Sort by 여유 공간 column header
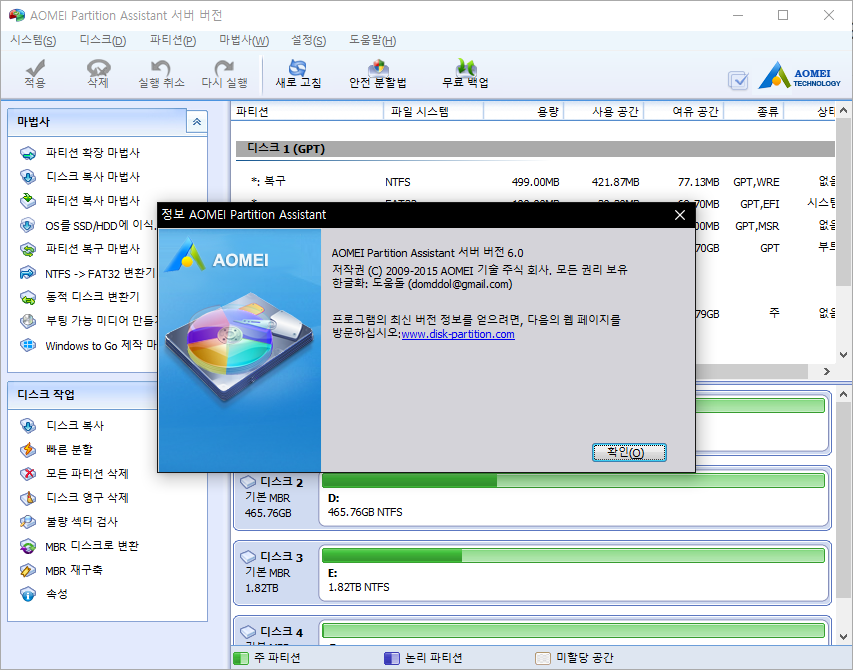This screenshot has height=670, width=853. point(684,111)
